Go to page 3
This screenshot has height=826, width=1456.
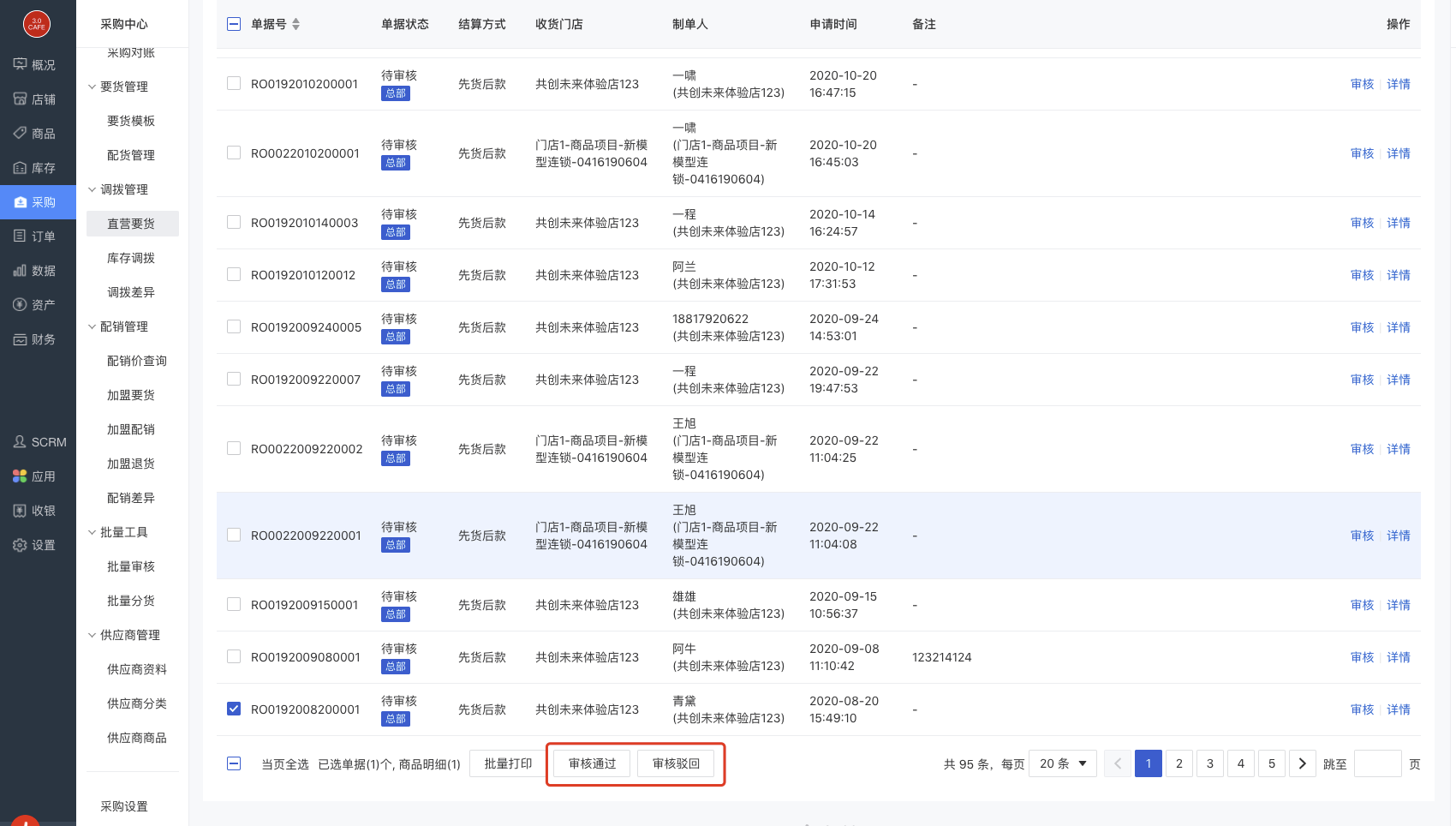pos(1210,763)
